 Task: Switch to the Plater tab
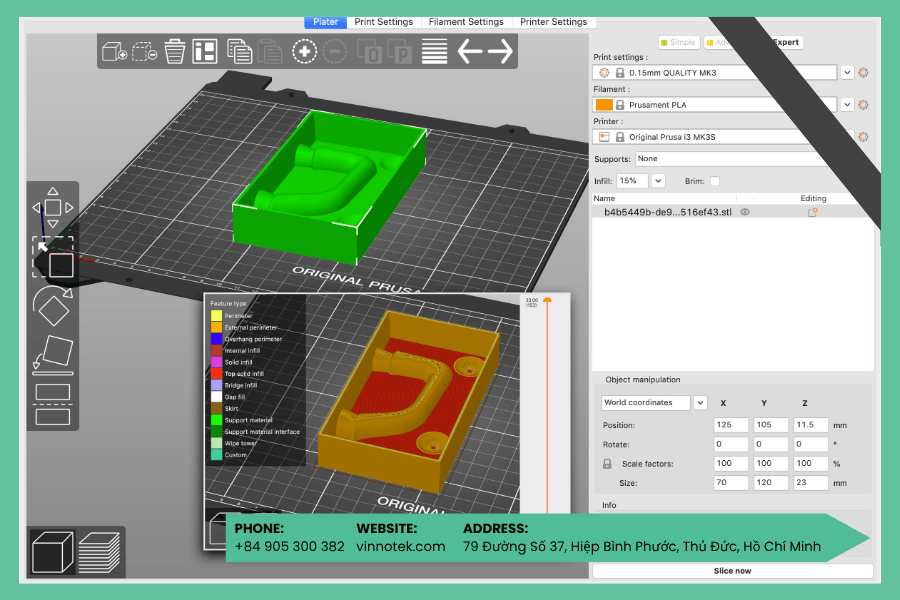325,22
